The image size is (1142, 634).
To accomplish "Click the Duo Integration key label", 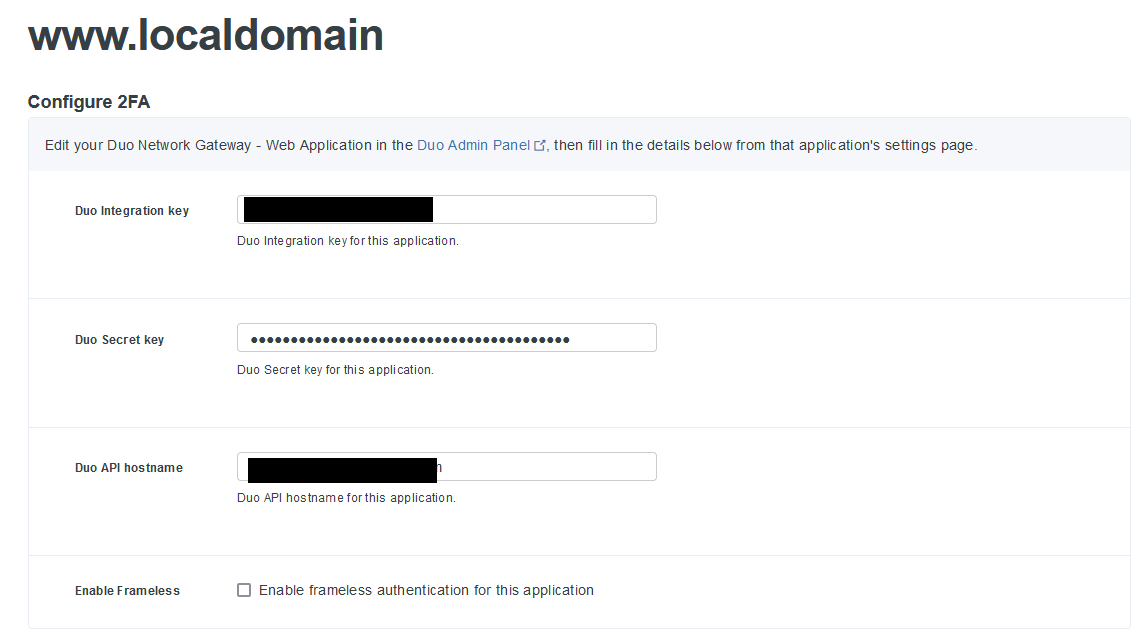I will coord(131,210).
